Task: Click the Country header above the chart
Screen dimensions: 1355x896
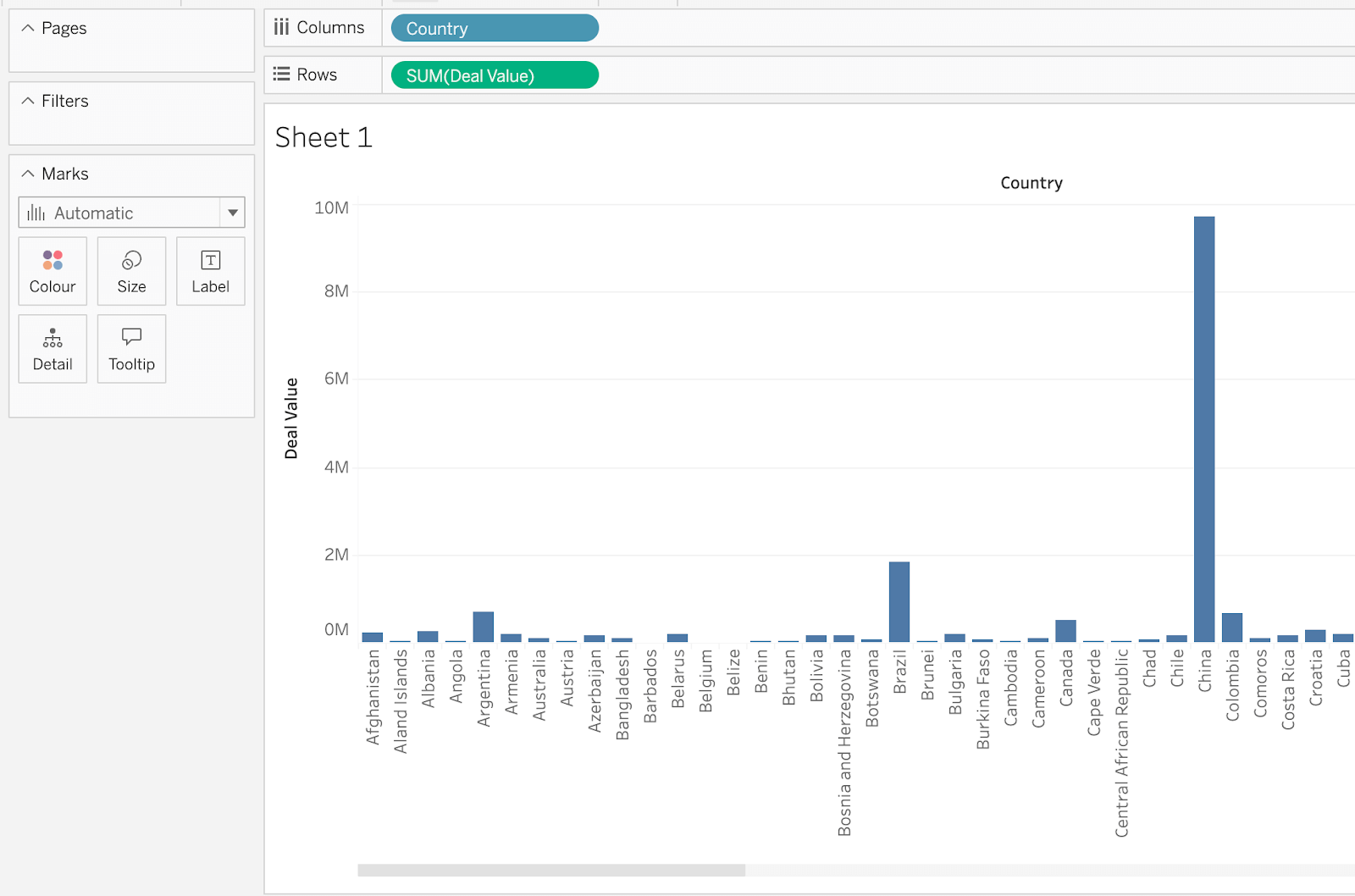Action: pos(1031,182)
